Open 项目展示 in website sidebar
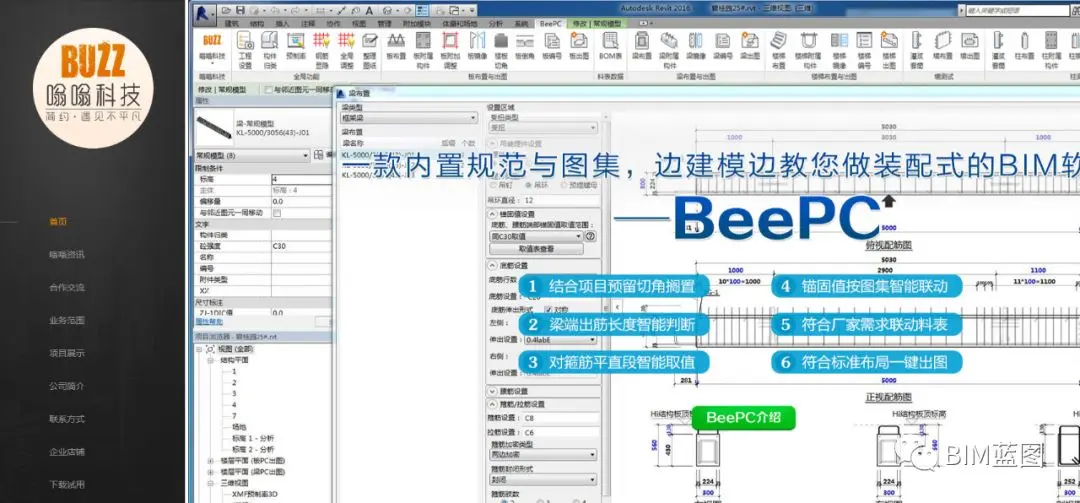 [67, 353]
